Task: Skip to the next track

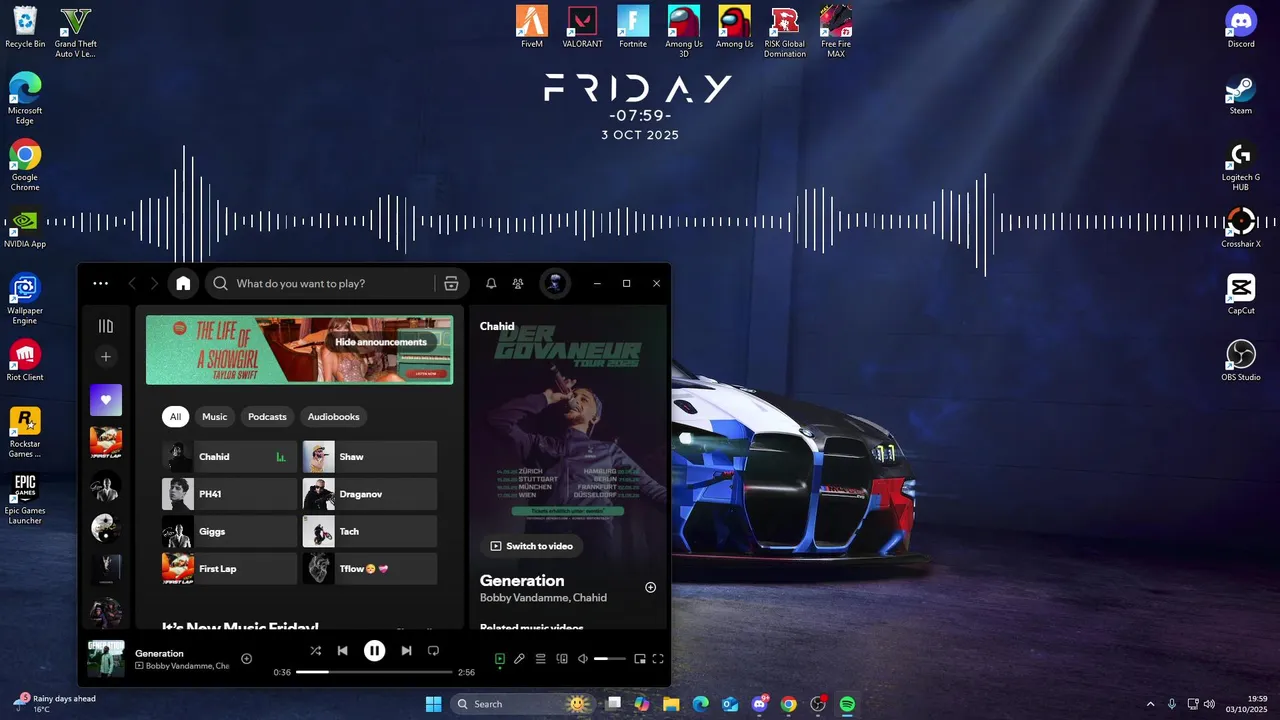Action: point(406,650)
